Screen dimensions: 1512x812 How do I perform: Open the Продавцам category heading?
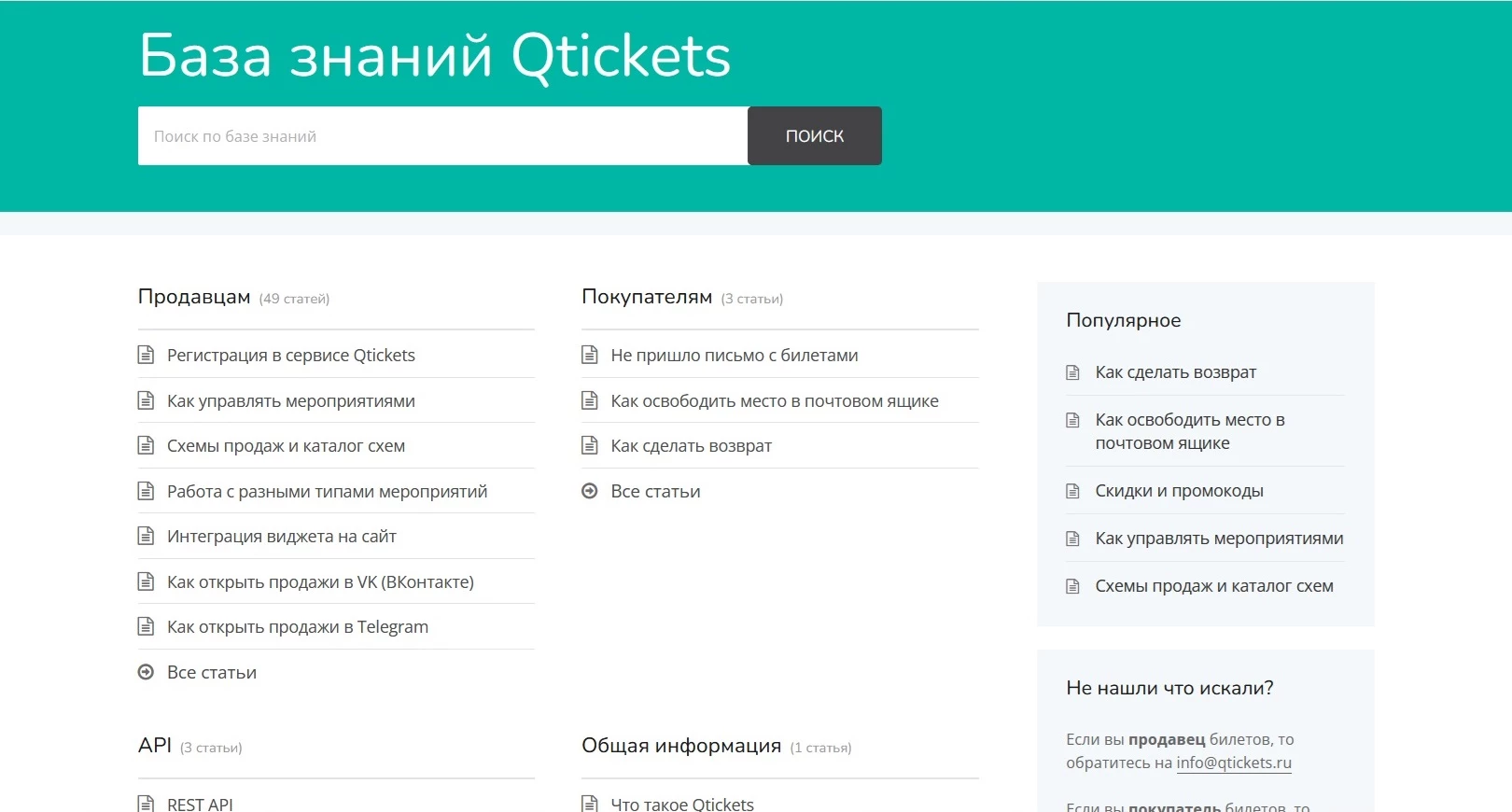tap(194, 297)
